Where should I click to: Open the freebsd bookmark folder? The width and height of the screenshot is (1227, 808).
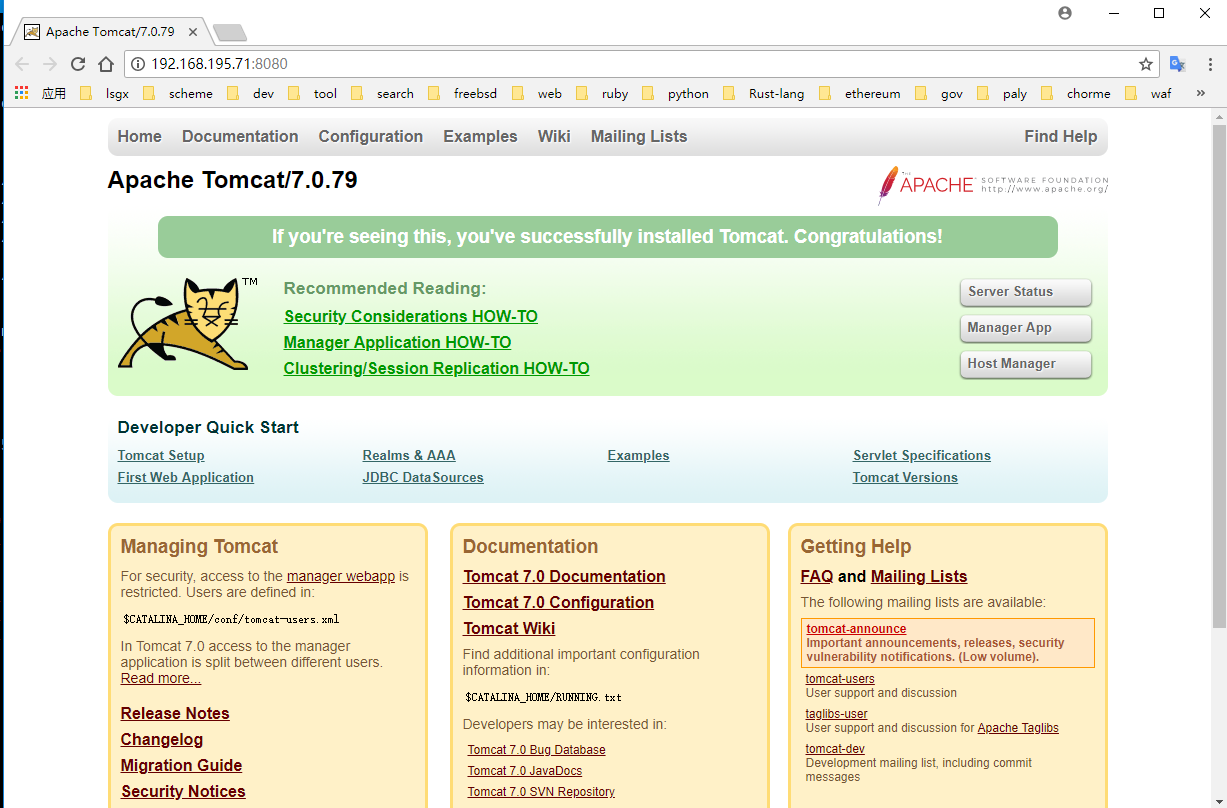coord(462,94)
